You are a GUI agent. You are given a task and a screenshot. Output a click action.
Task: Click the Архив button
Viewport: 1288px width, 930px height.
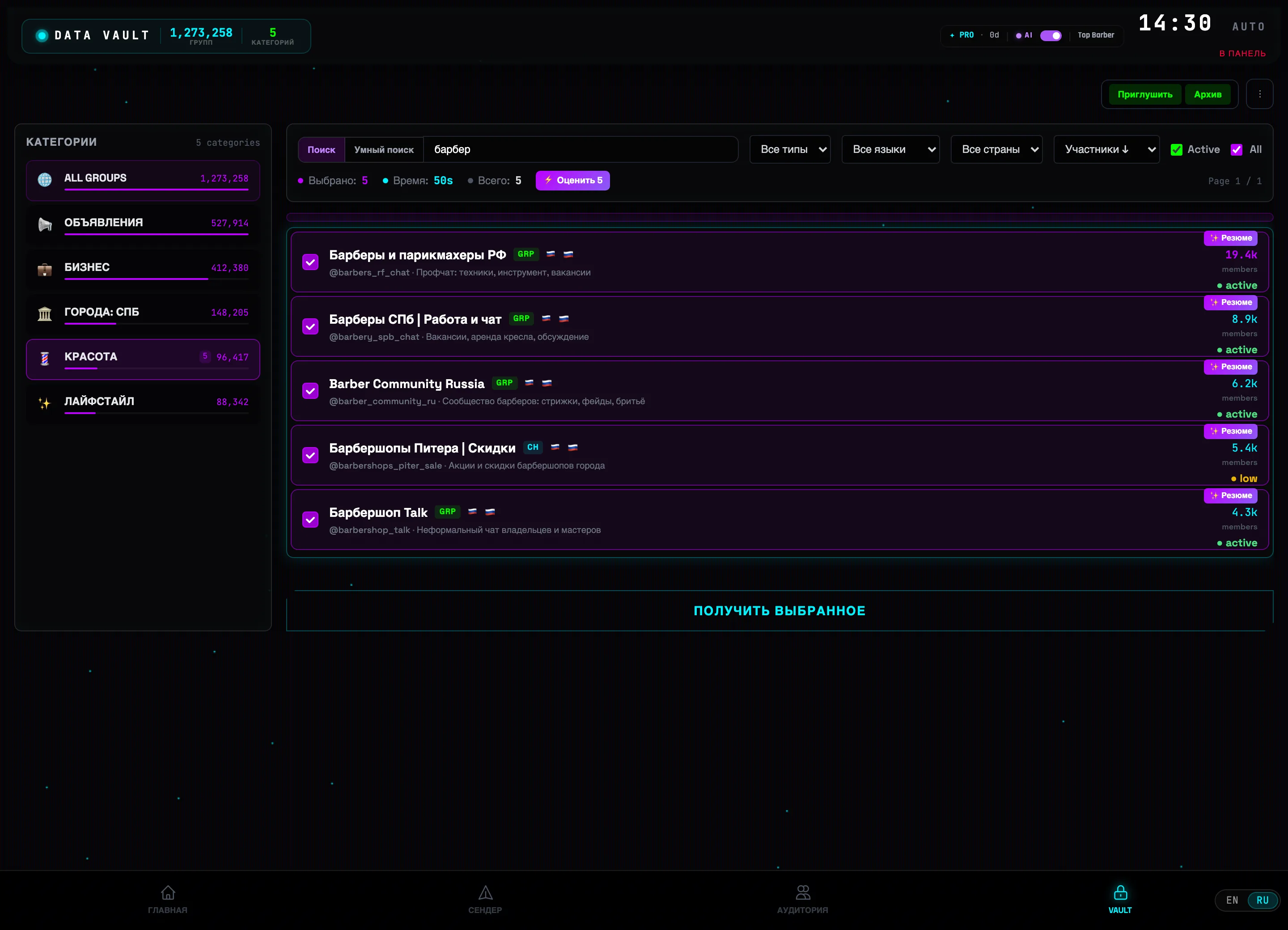point(1207,94)
